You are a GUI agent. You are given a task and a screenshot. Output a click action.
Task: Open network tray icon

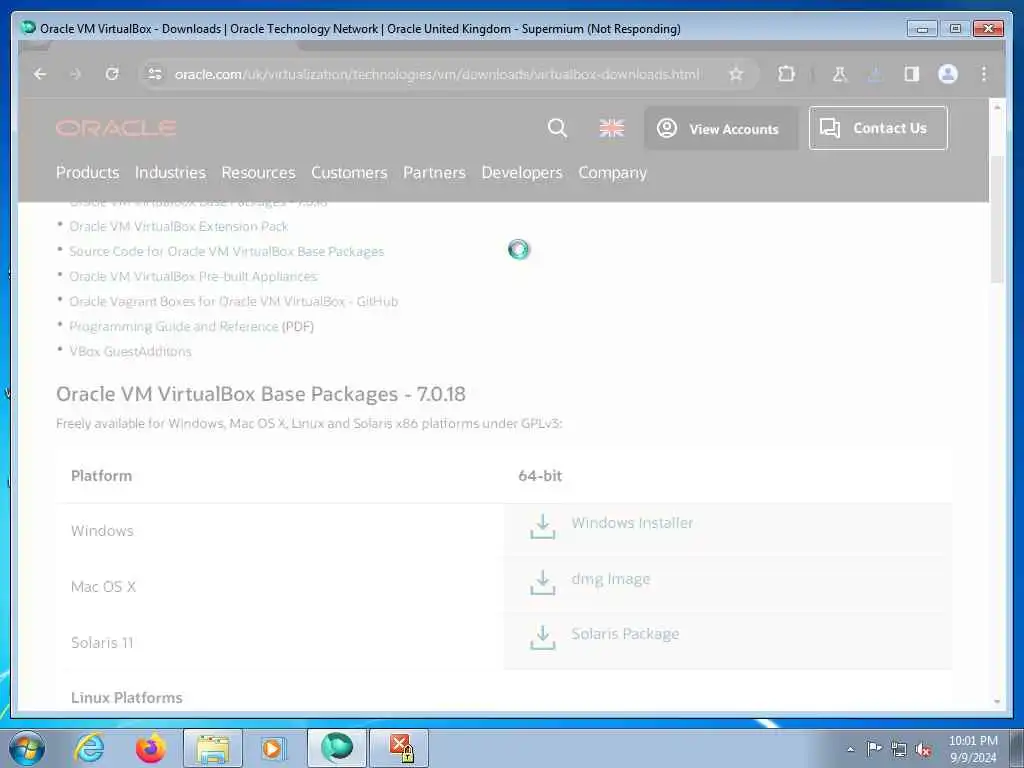point(899,749)
